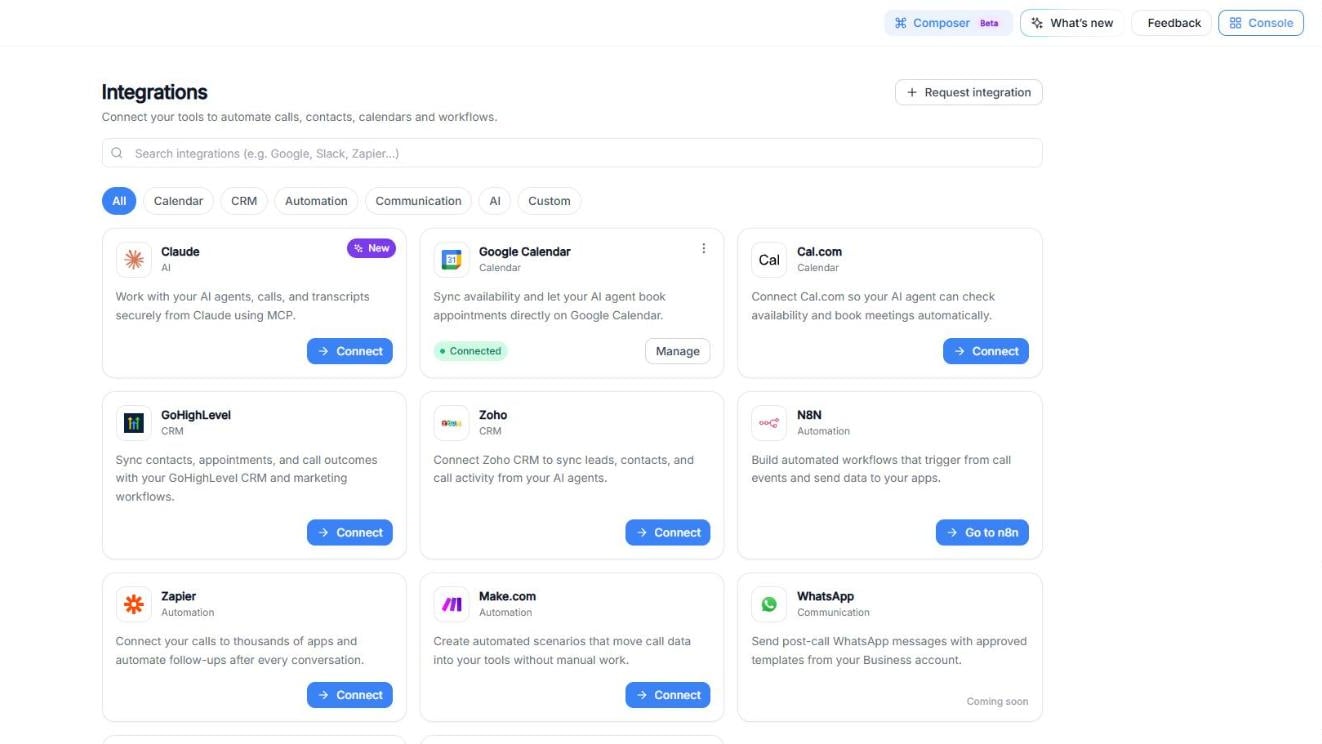Click the New badge on Claude card
1322x744 pixels.
tap(371, 248)
